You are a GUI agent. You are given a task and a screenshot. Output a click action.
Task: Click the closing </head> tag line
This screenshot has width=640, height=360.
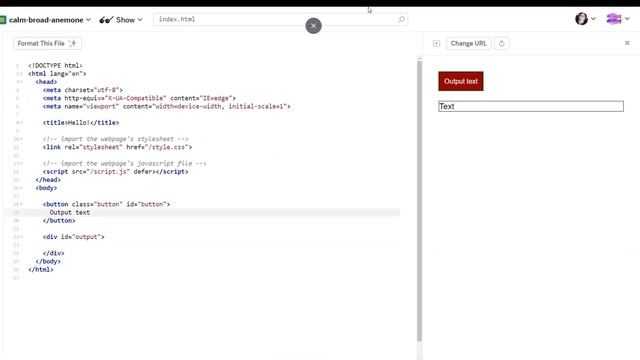tap(48, 180)
